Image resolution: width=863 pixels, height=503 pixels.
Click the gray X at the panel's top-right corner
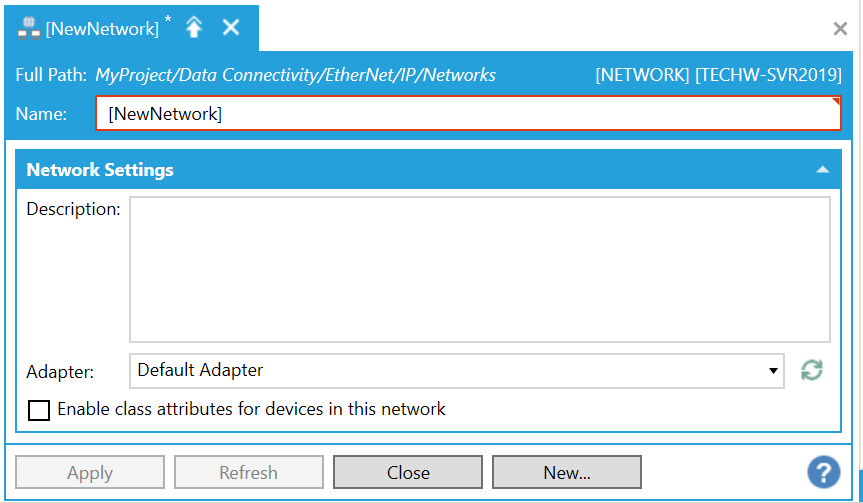[x=840, y=29]
